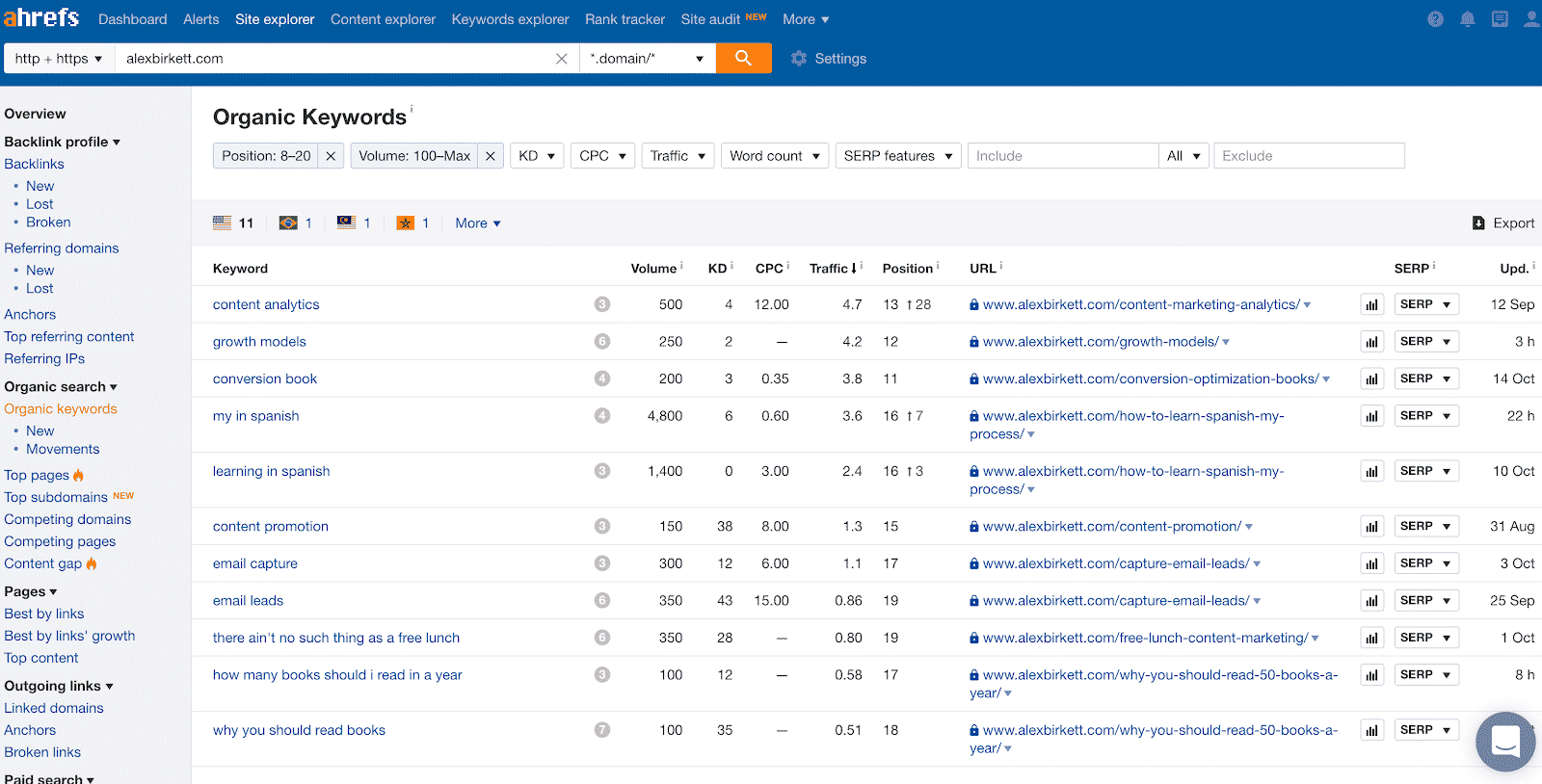Viewport: 1542px width, 784px height.
Task: Click the Include keywords input field
Action: click(1062, 156)
